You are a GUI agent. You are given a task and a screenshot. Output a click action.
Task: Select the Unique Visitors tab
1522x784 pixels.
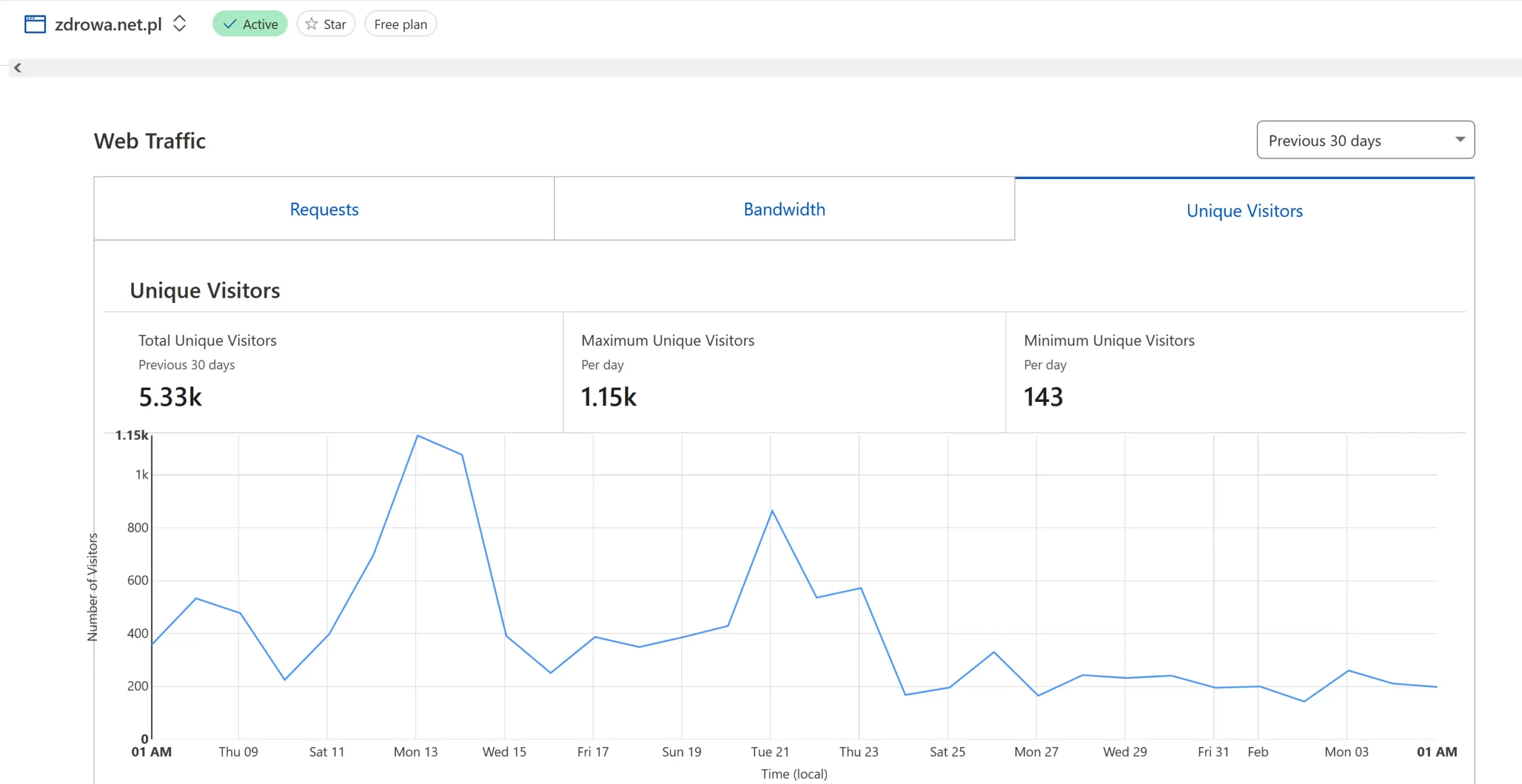(x=1244, y=210)
